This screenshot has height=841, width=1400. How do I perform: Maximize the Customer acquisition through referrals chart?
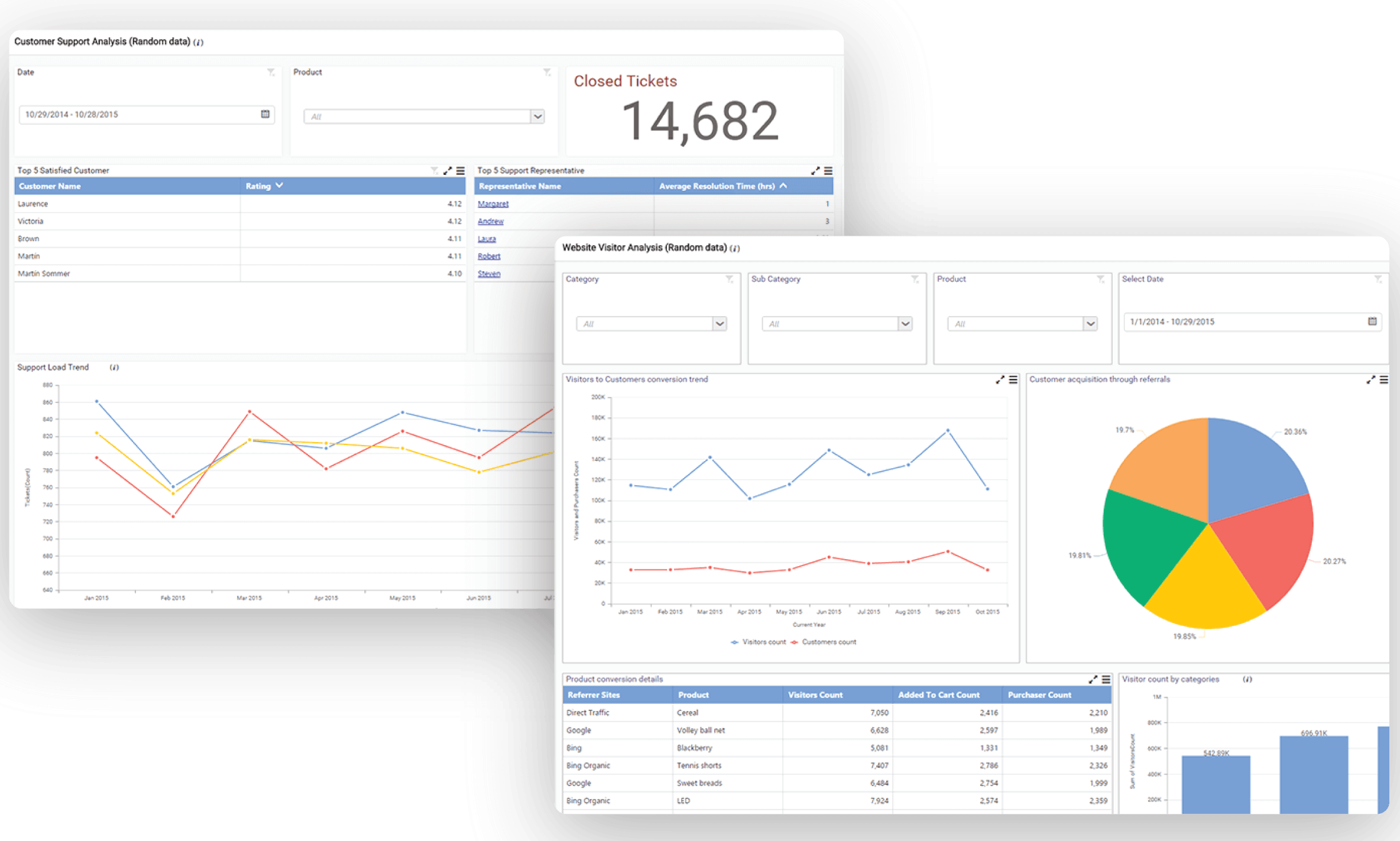pyautogui.click(x=1370, y=379)
